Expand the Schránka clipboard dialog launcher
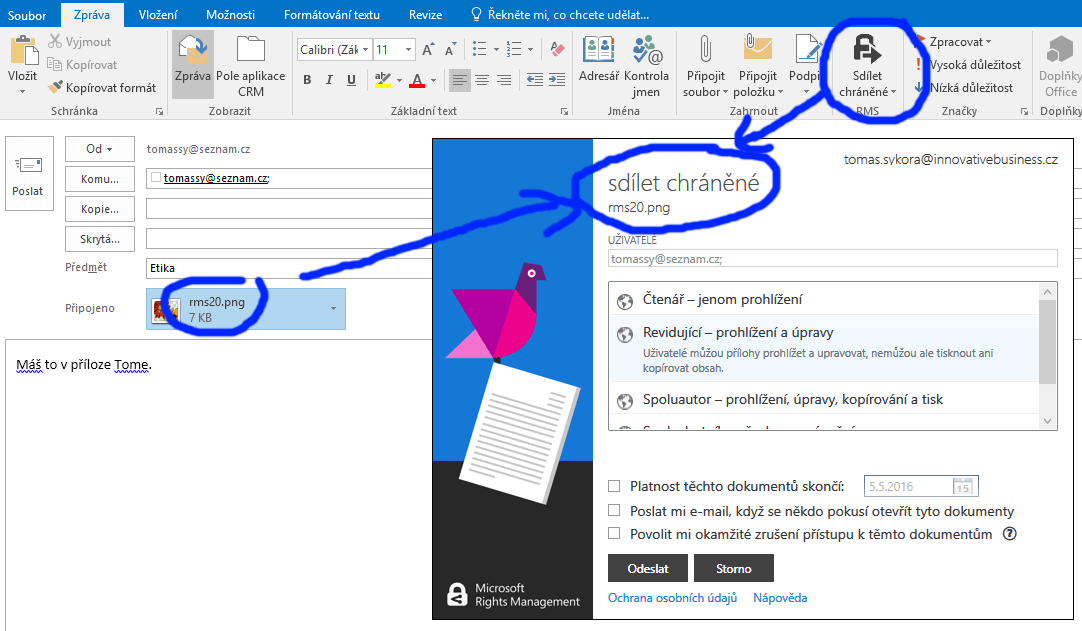Screen dimensions: 1082x631 click(159, 111)
